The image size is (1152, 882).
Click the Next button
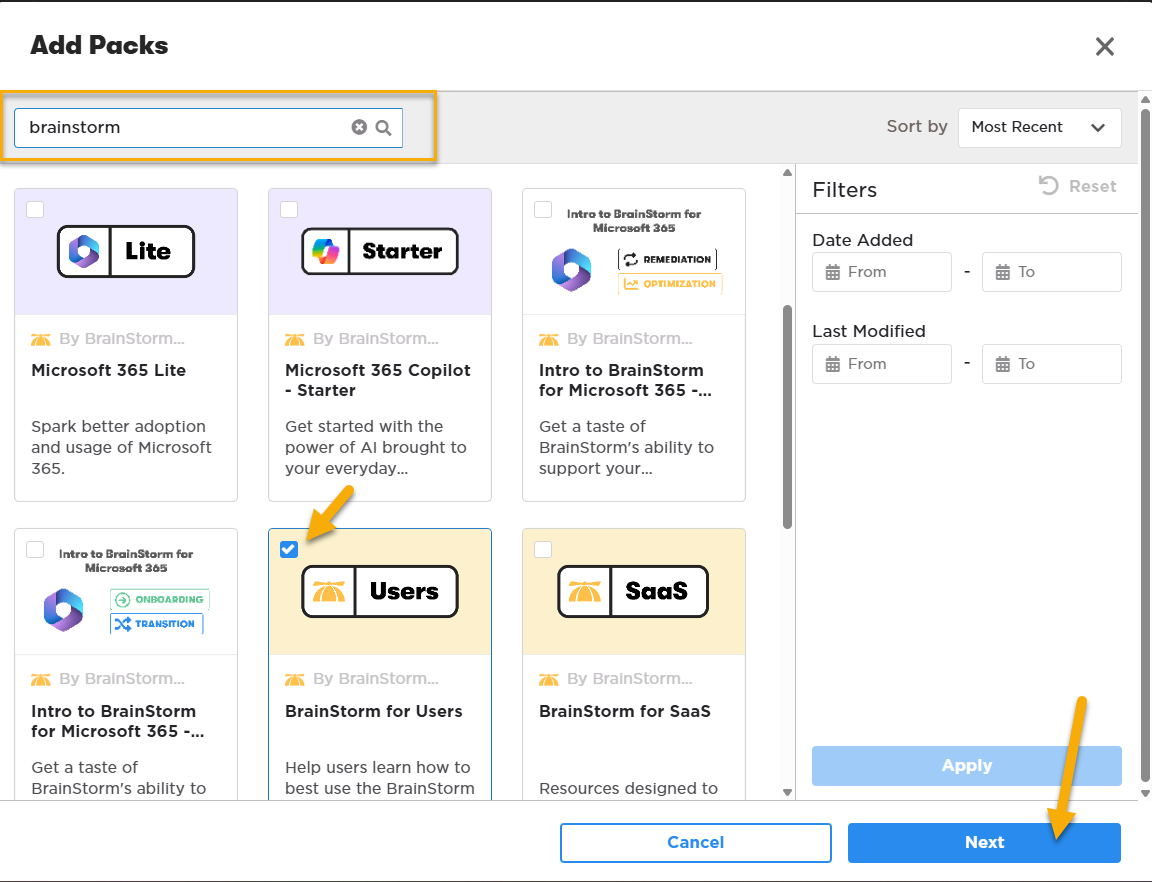tap(984, 842)
